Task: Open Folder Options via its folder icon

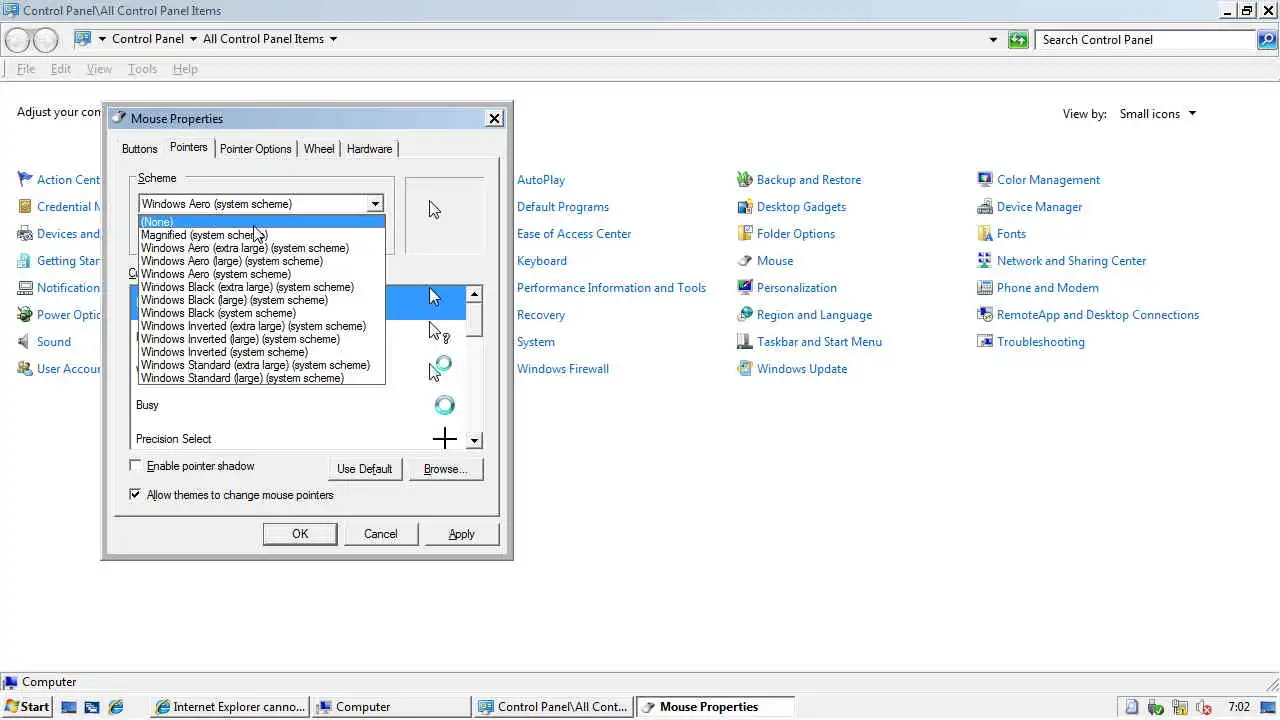Action: tap(744, 234)
